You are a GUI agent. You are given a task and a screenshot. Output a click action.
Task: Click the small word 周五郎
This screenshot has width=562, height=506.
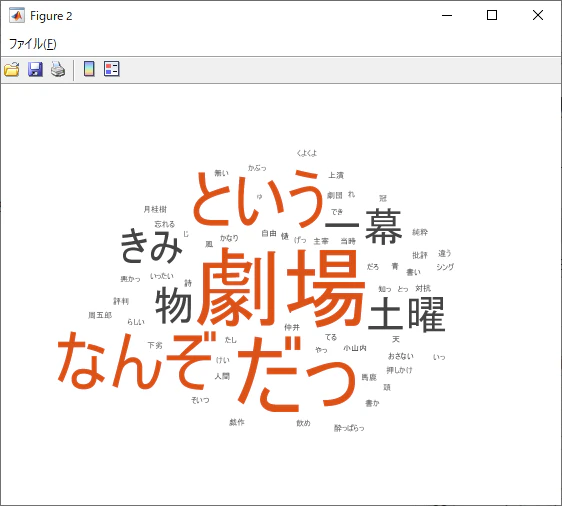click(100, 315)
